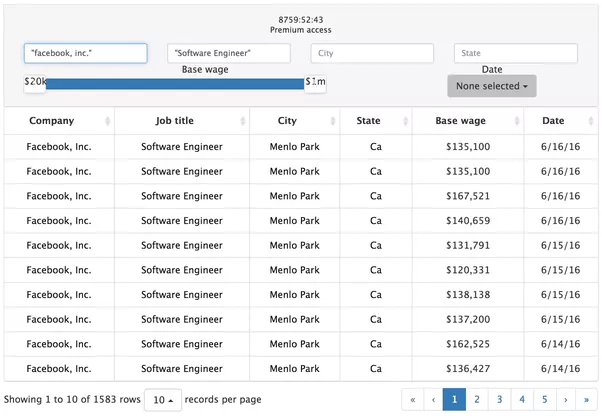Select the $131,791 base wage cell
This screenshot has height=416, width=602.
(468, 245)
